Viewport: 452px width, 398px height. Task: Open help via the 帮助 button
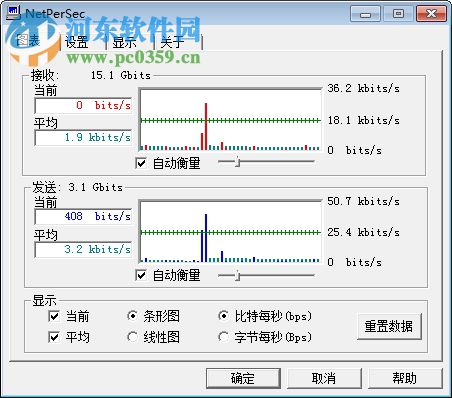click(x=405, y=378)
